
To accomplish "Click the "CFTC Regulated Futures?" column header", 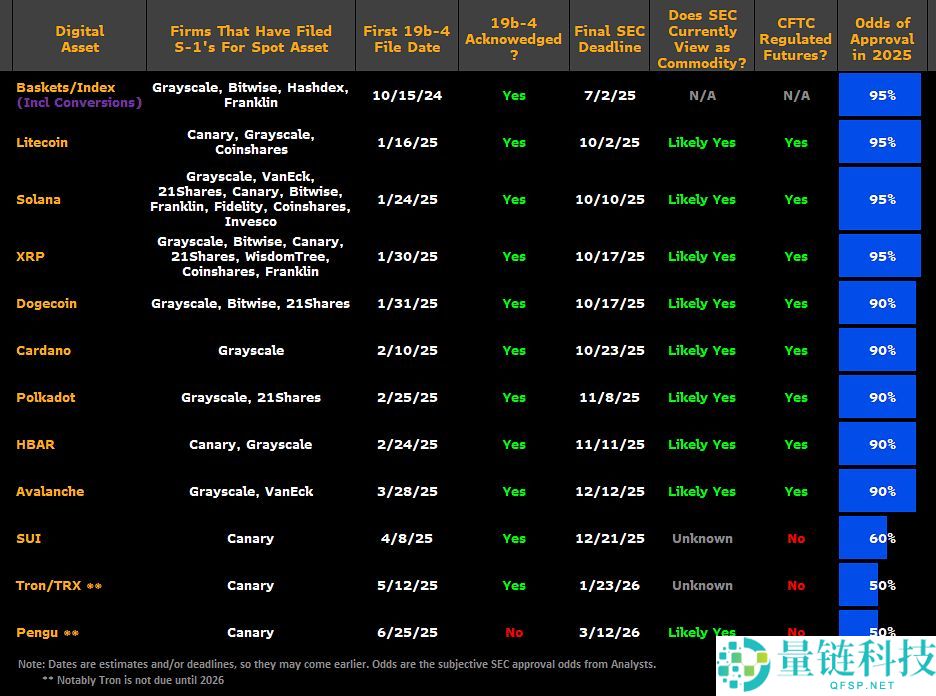I will tap(795, 39).
